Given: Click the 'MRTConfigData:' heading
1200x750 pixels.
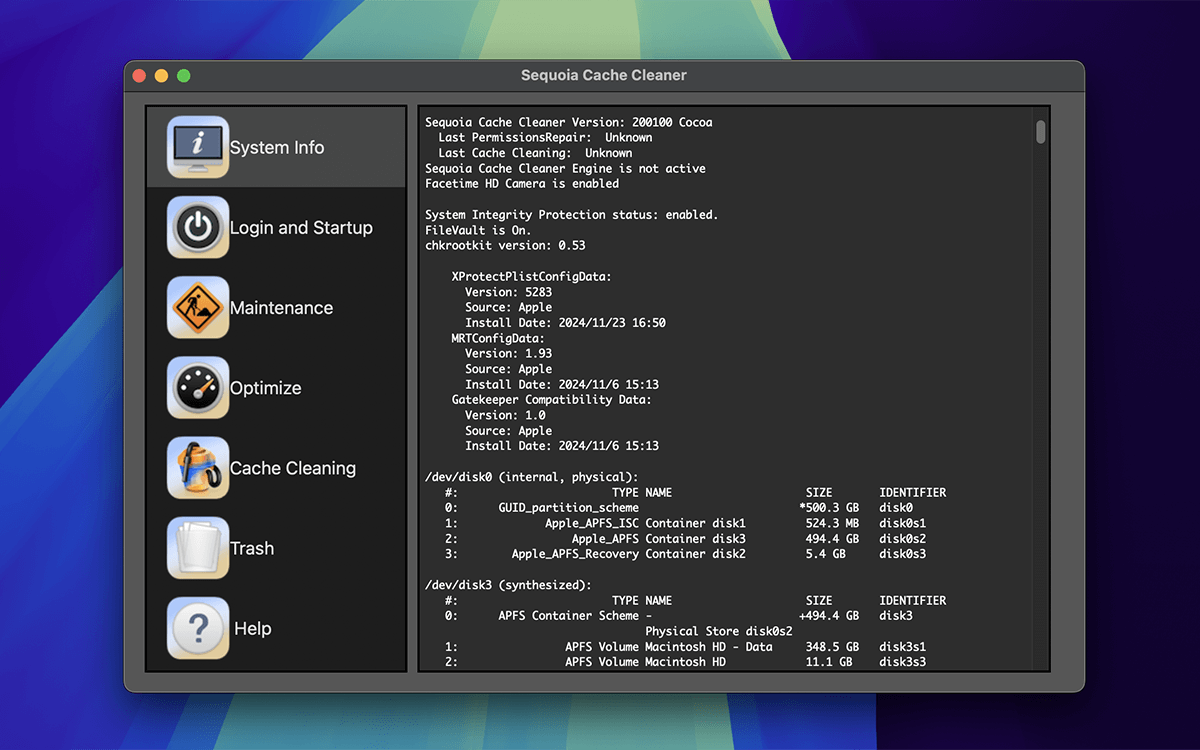Looking at the screenshot, I should [498, 338].
